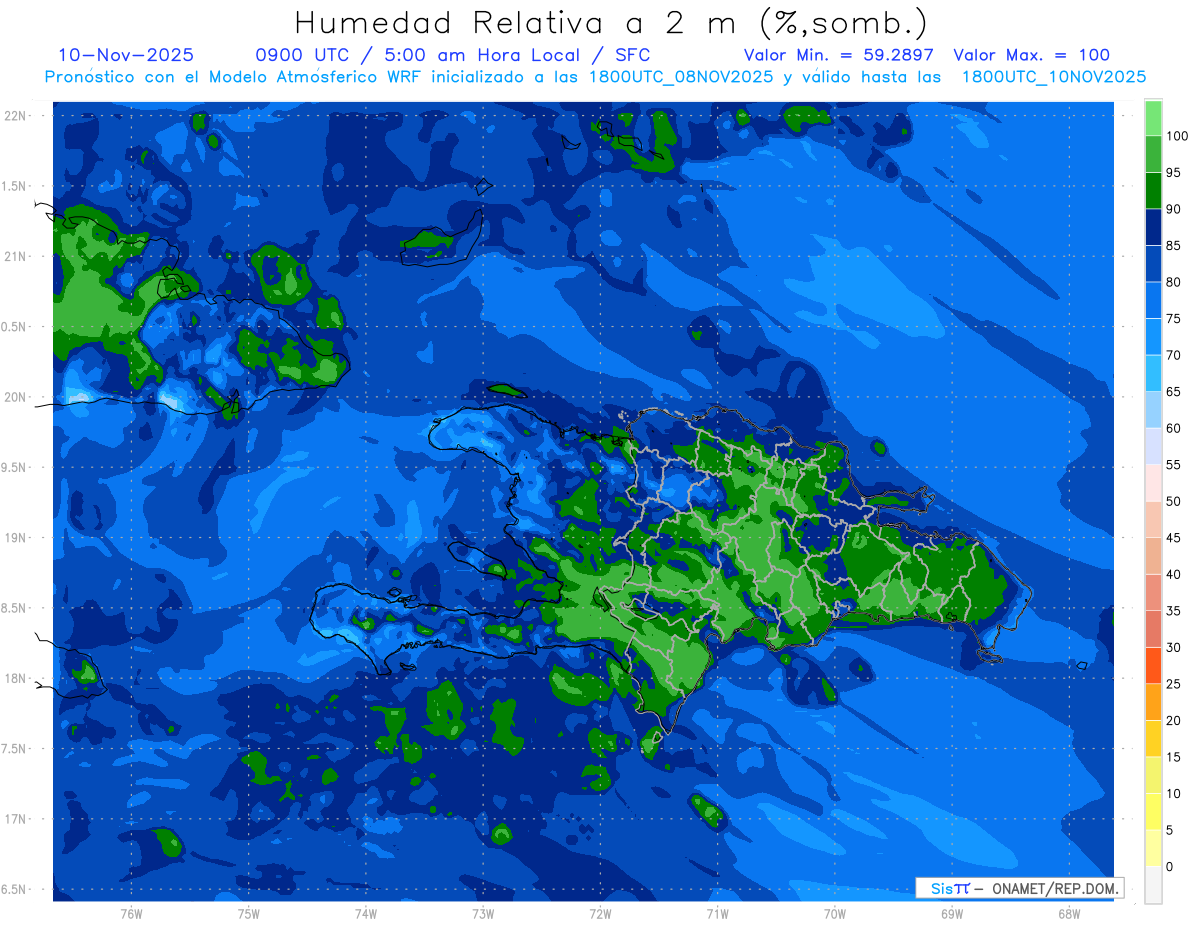The height and width of the screenshot is (927, 1200).
Task: Pick the legend swatch between 80 and 85
Action: (x=1153, y=264)
